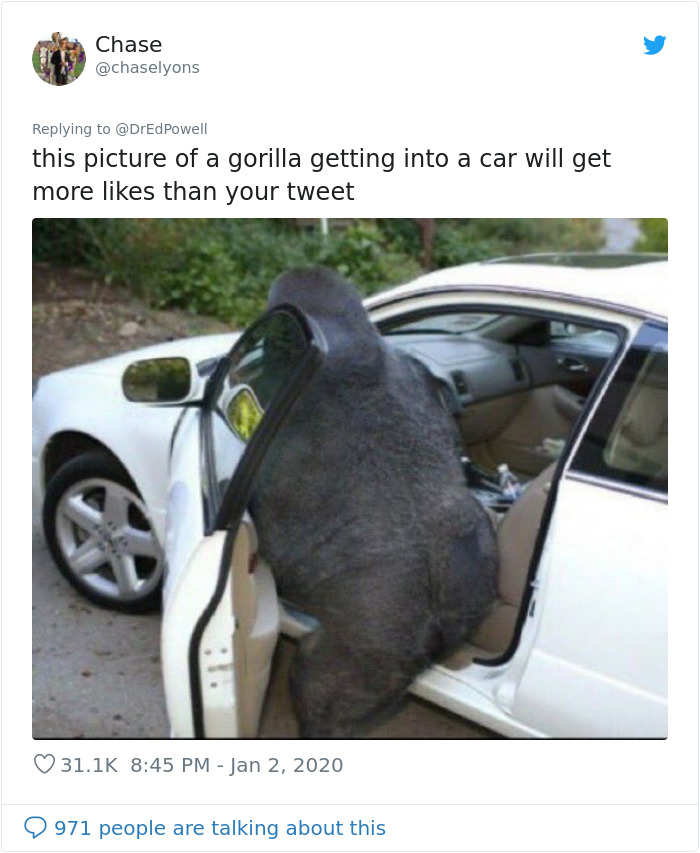Visit the @chaselyons handle
Screen dimensions: 700x853
(147, 67)
